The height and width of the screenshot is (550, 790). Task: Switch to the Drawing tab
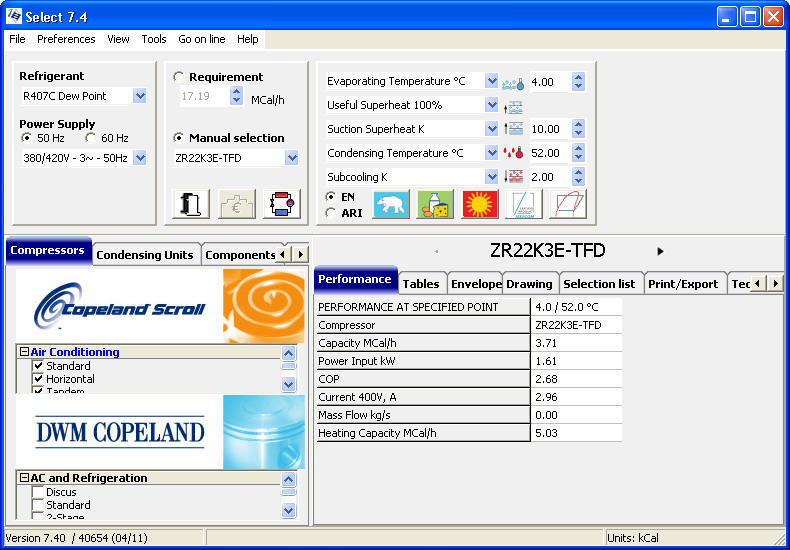(530, 284)
